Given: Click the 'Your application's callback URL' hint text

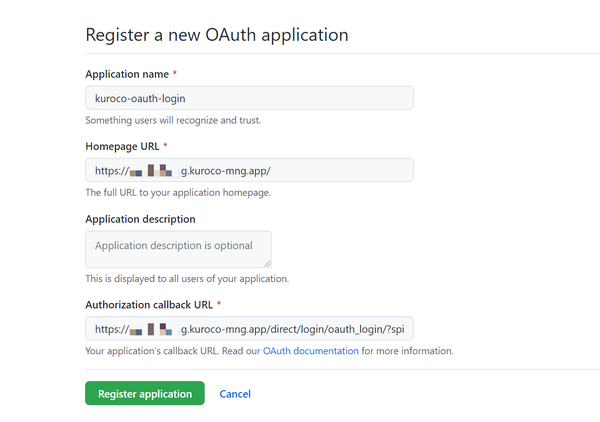Looking at the screenshot, I should click(152, 351).
